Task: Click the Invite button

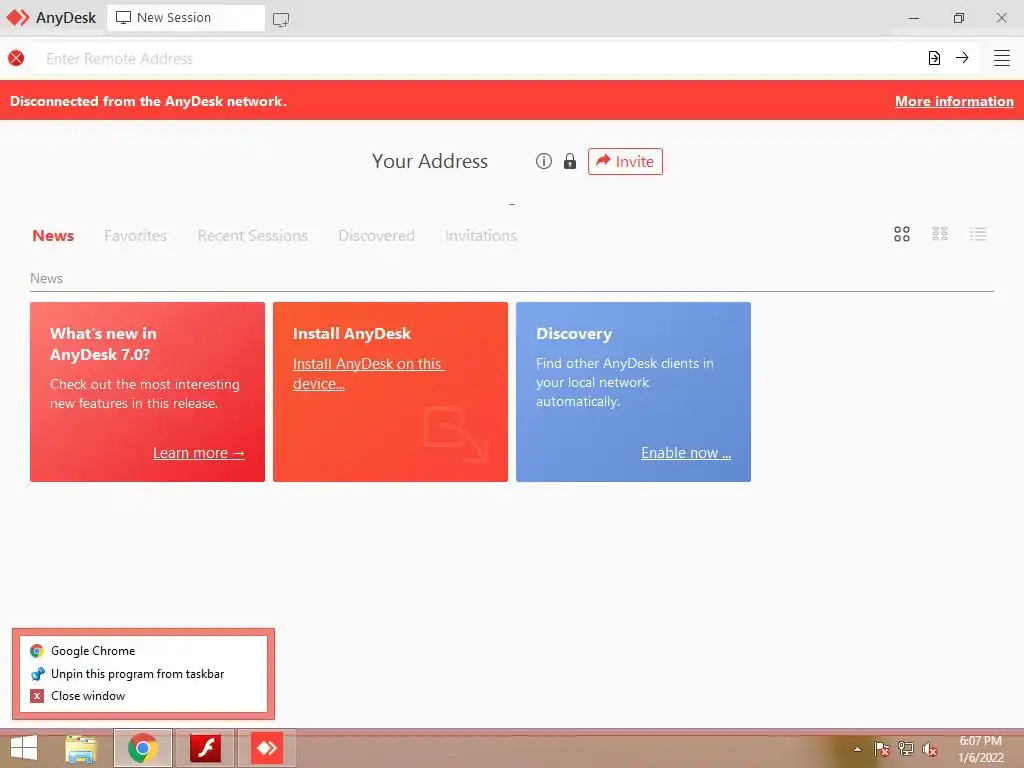Action: click(x=625, y=161)
